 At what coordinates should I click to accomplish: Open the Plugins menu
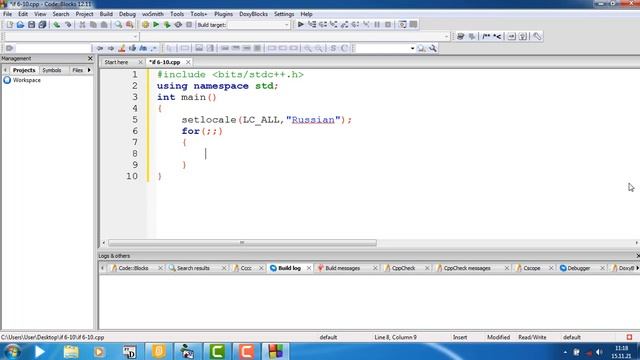point(223,14)
